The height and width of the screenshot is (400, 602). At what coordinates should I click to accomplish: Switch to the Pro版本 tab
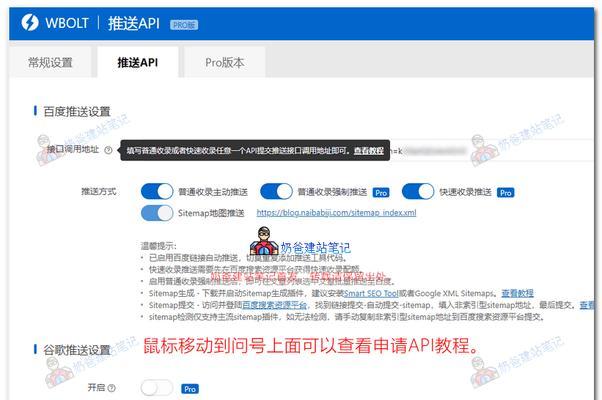tap(225, 63)
